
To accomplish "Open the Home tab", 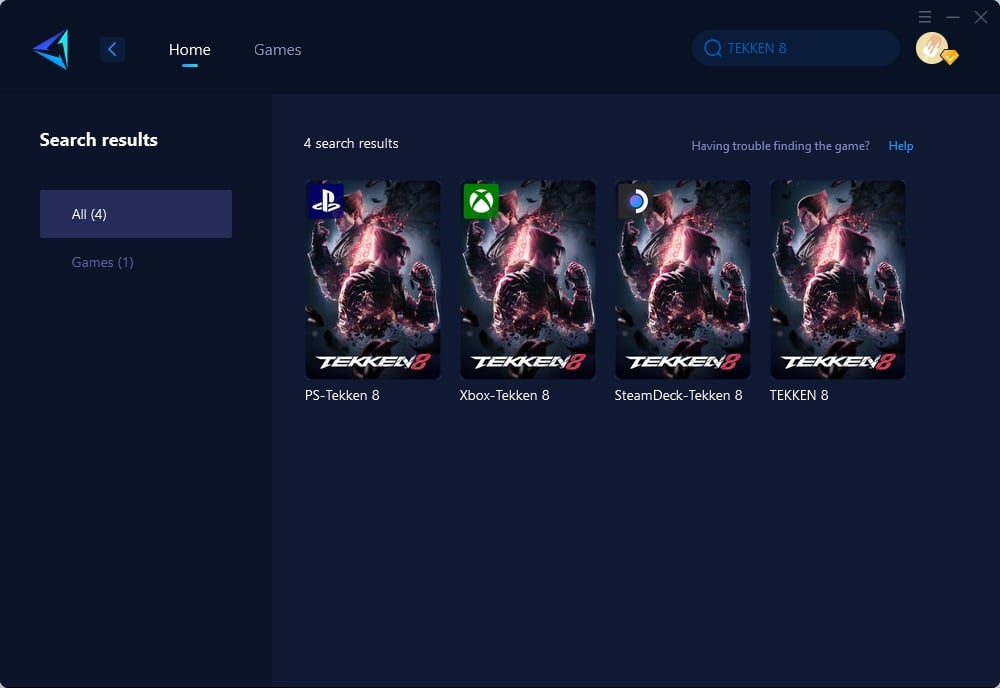I will 189,50.
